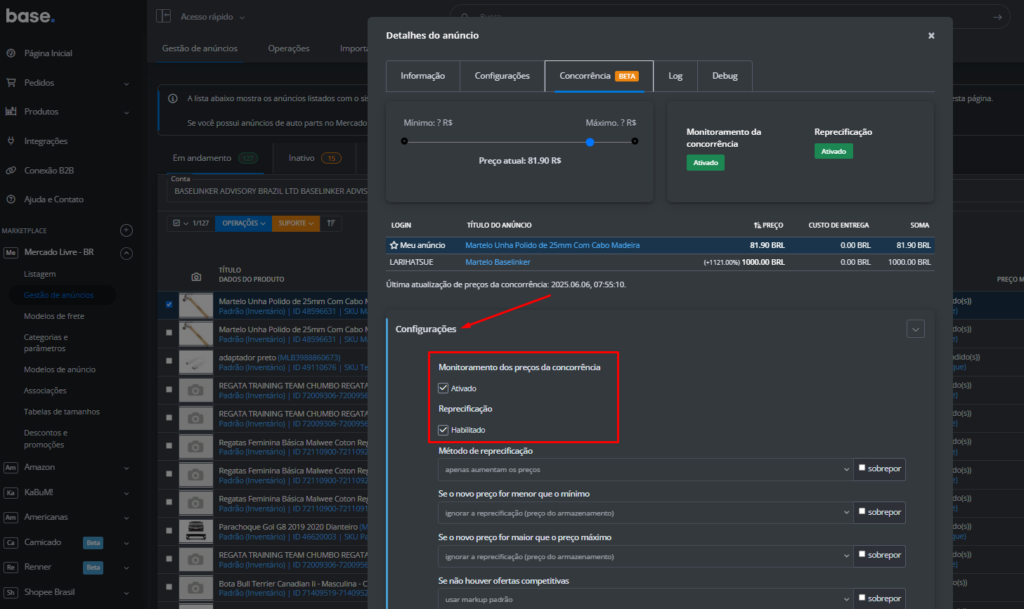Screen dimensions: 1024x609
Task: Click the Ajuda e Contato help icon
Action: (11, 199)
